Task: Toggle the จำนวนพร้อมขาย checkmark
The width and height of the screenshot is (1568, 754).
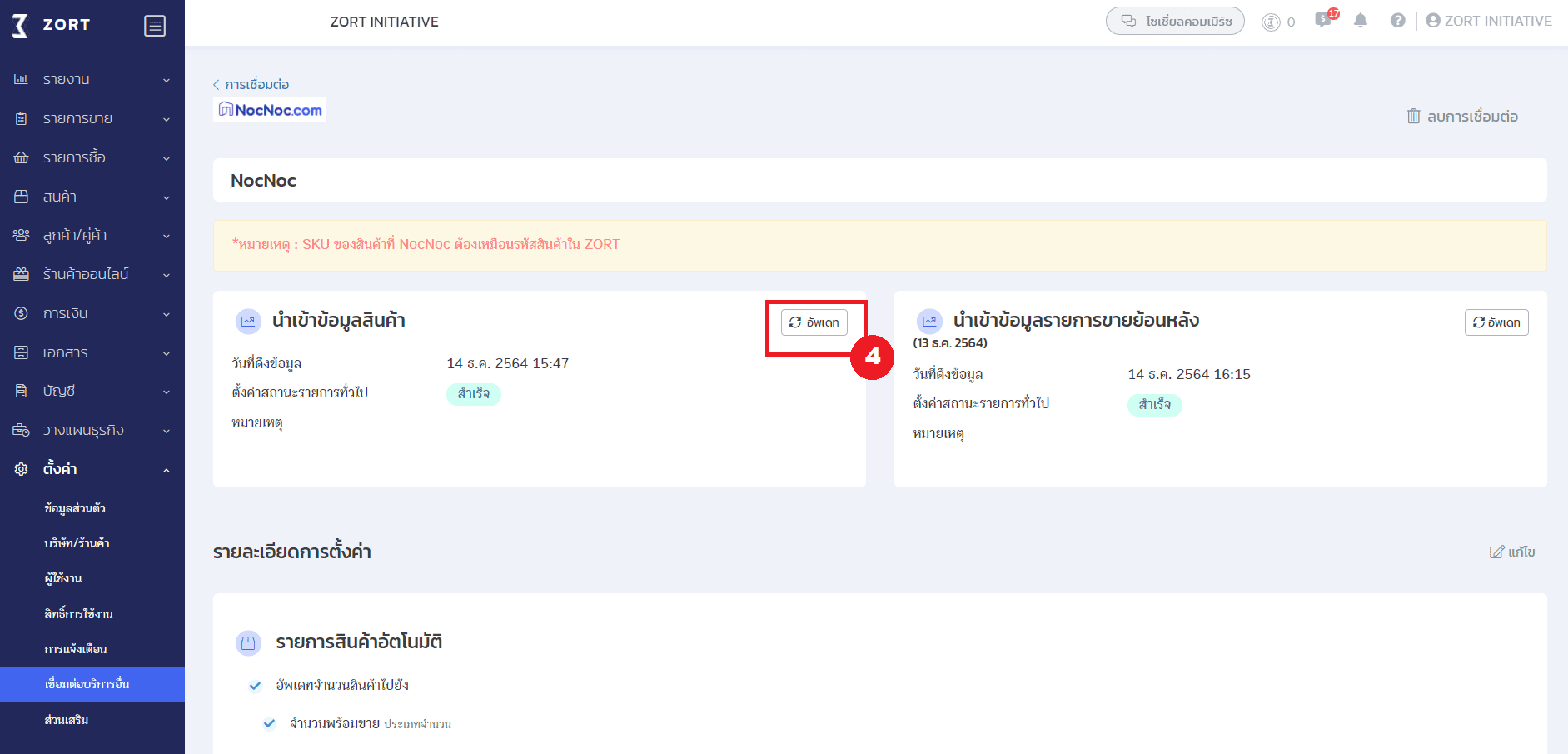Action: pyautogui.click(x=269, y=723)
